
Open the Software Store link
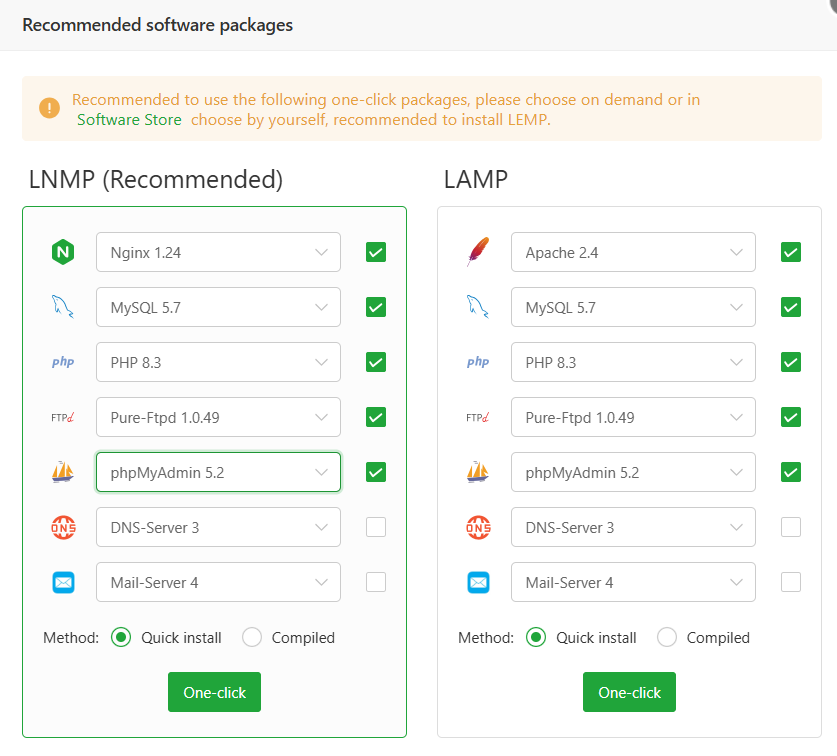tap(129, 120)
